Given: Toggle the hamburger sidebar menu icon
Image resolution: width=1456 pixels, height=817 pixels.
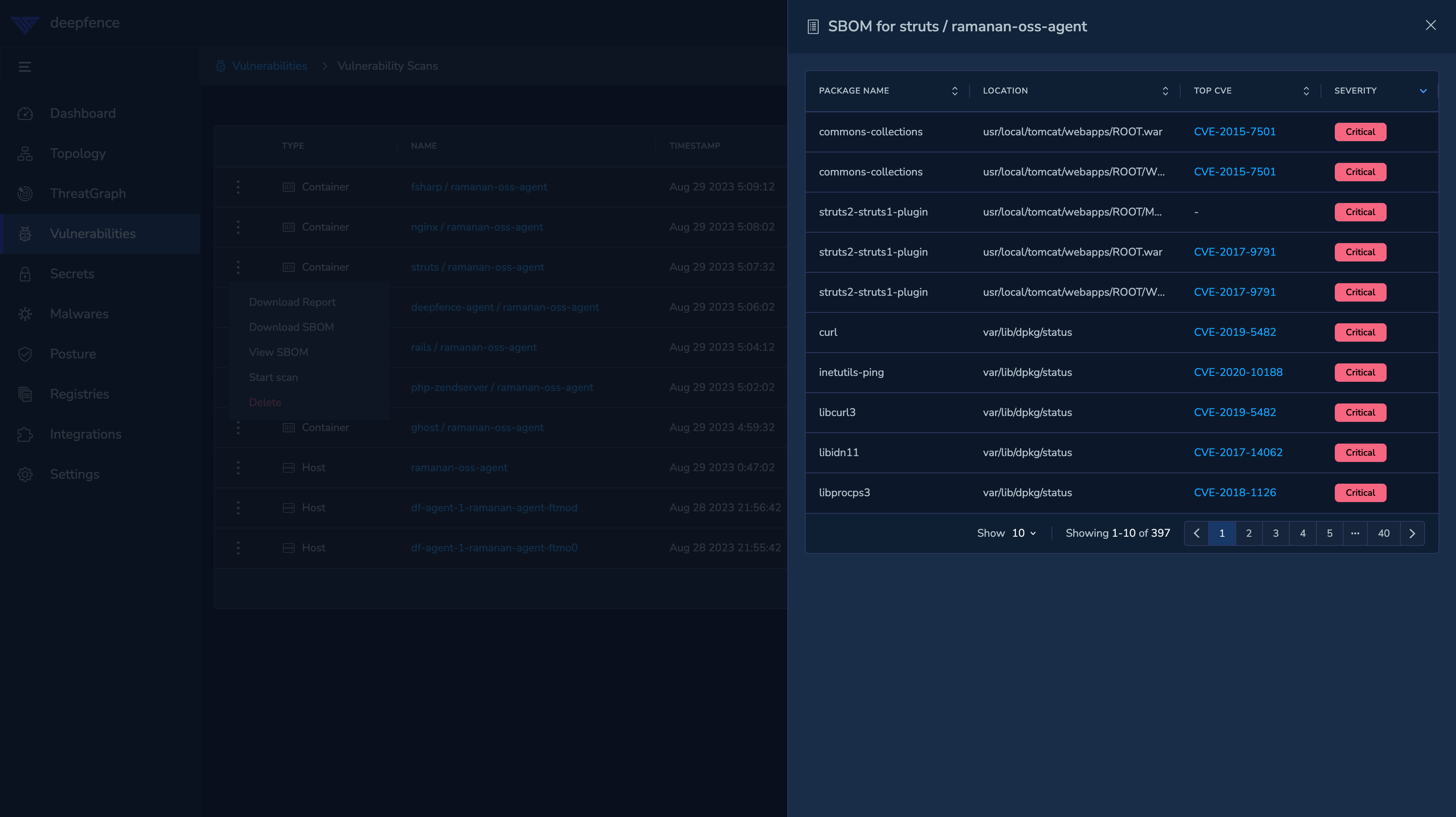Looking at the screenshot, I should pyautogui.click(x=24, y=67).
